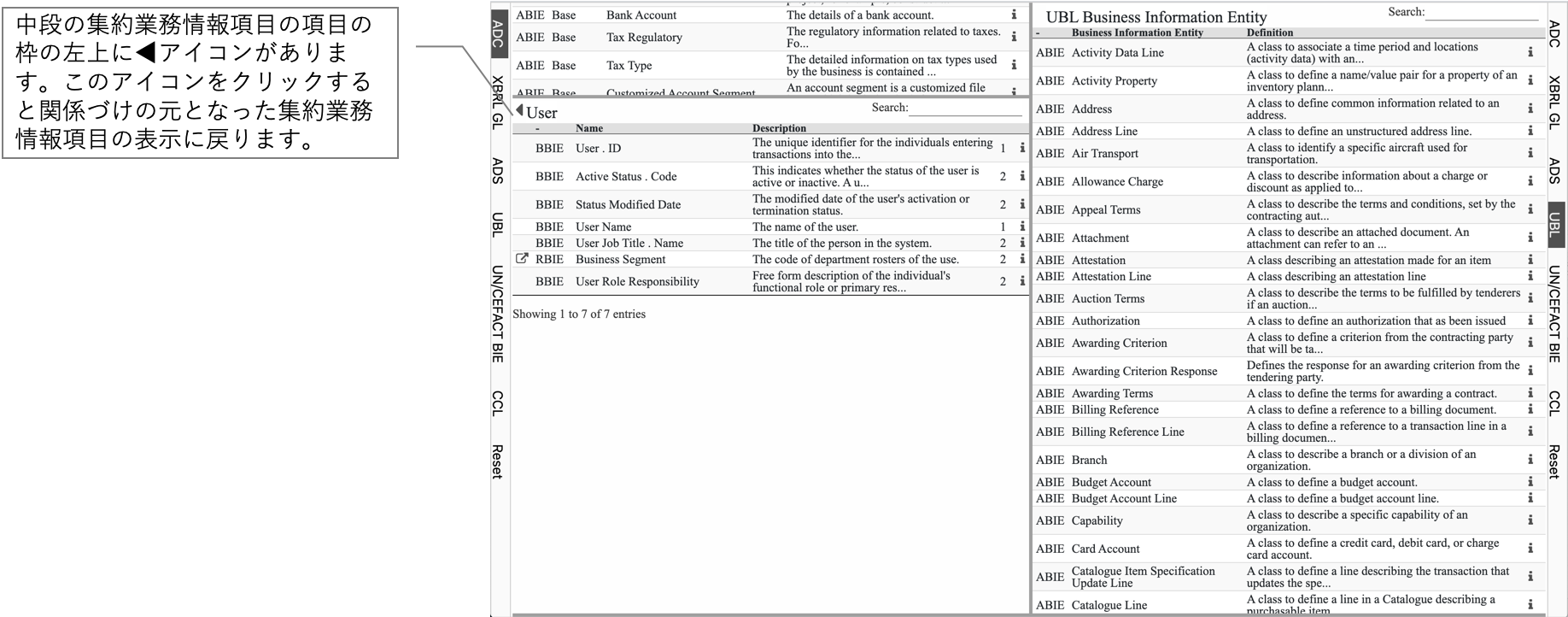Open CCL tab in right sidebar

point(1555,403)
